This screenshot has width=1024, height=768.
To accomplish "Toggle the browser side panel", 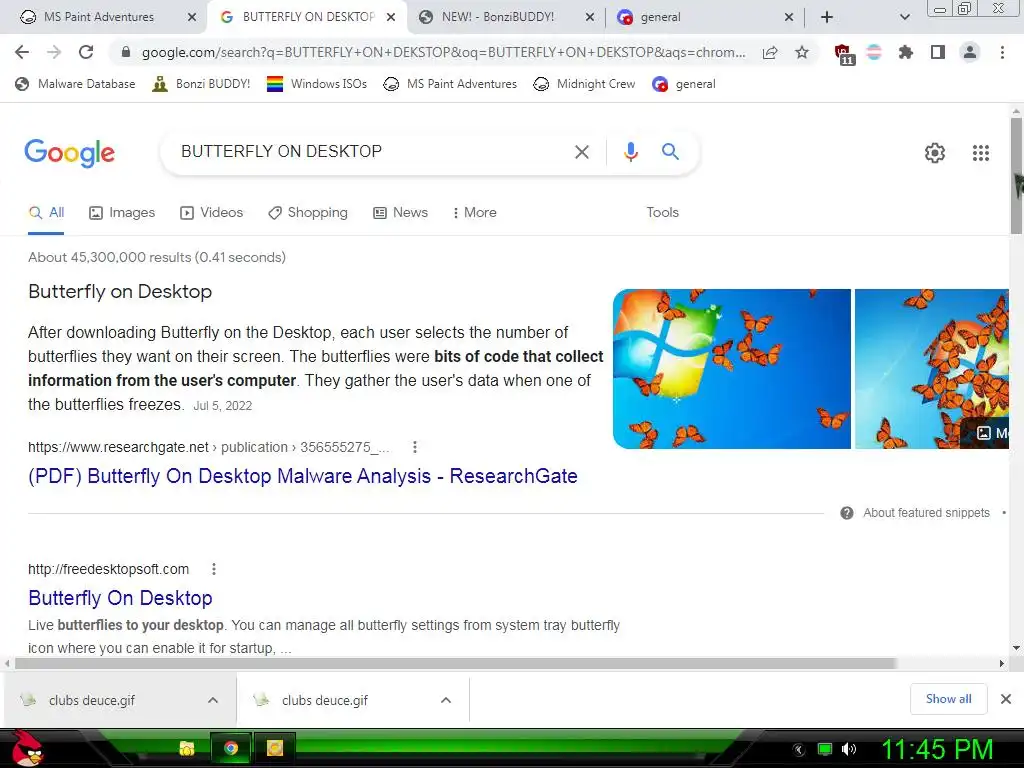I will (938, 52).
